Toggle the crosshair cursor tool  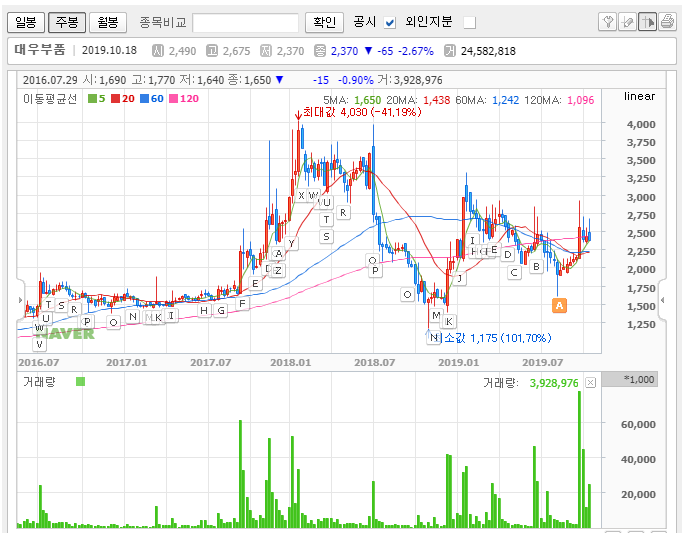[647, 21]
